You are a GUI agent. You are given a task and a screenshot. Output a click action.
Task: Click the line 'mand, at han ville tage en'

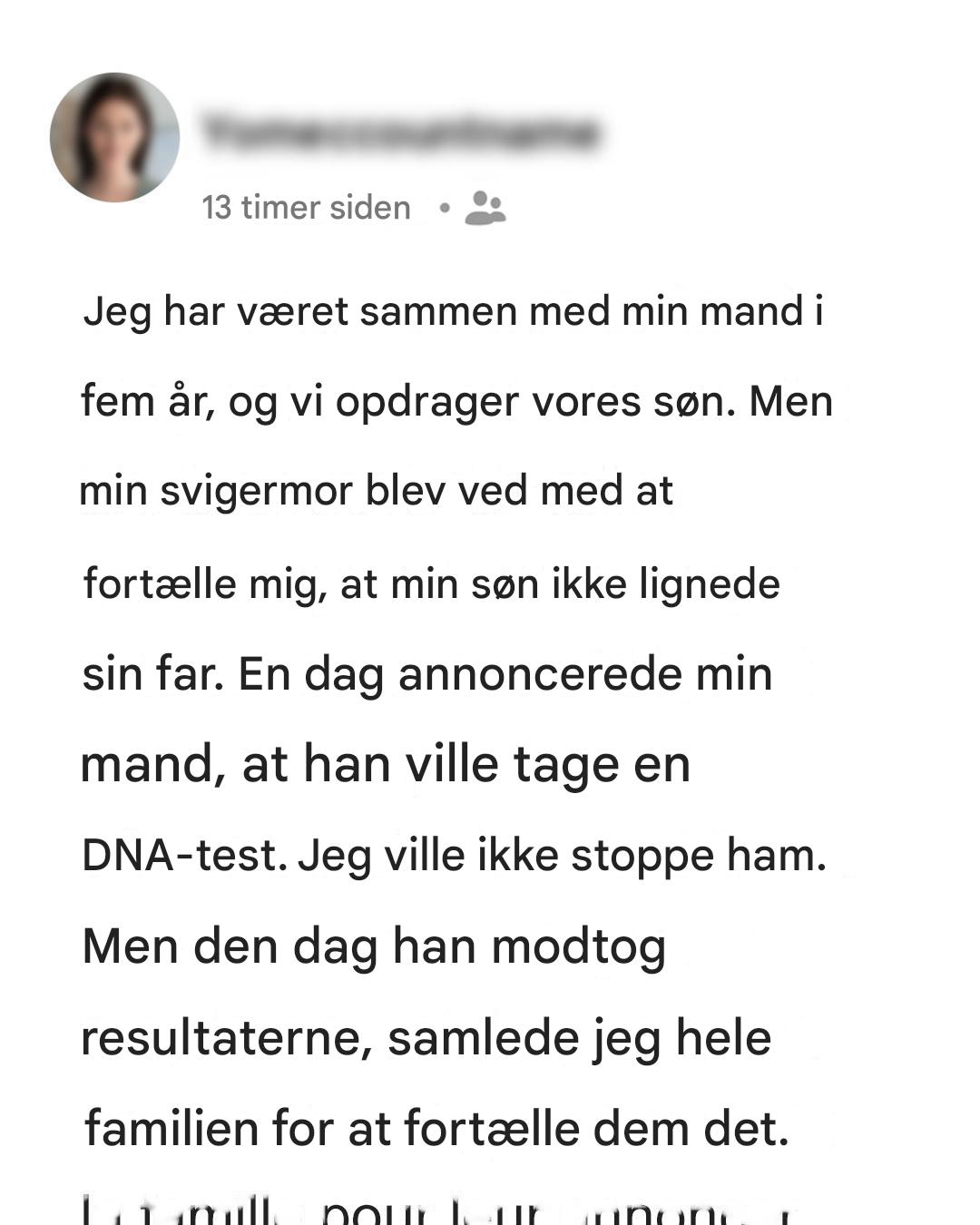386,765
